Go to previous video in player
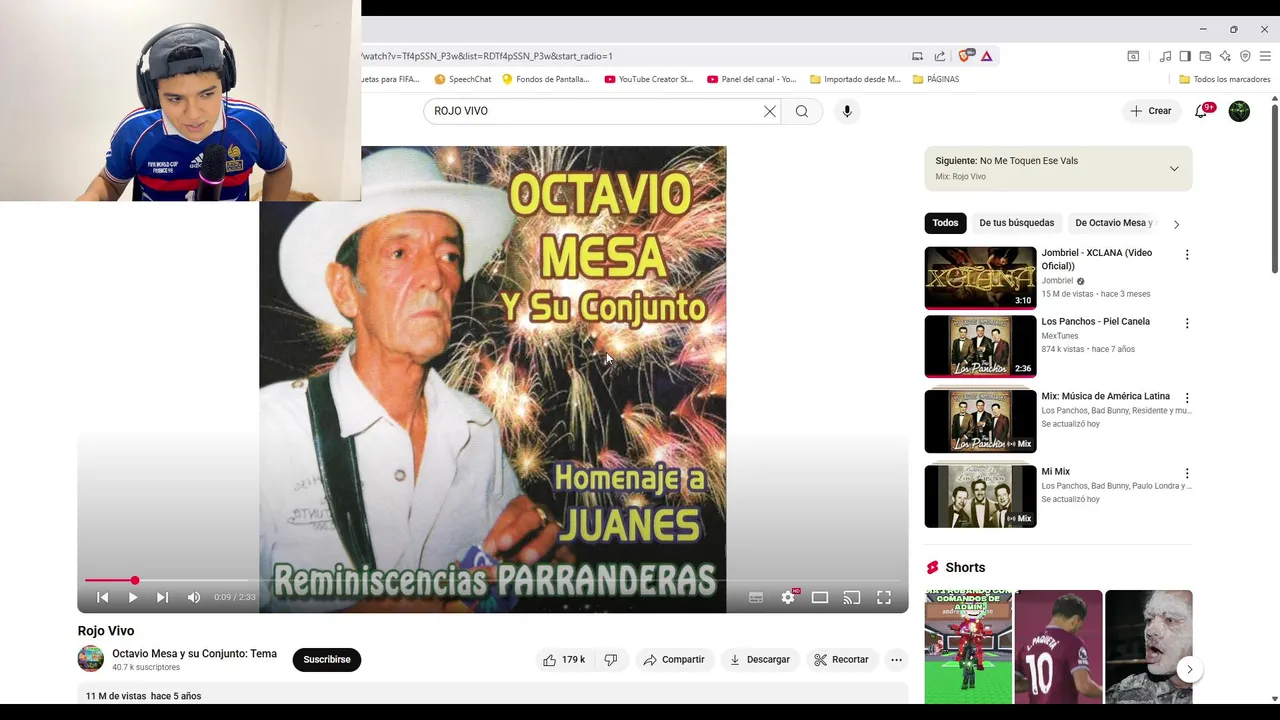 click(x=102, y=597)
